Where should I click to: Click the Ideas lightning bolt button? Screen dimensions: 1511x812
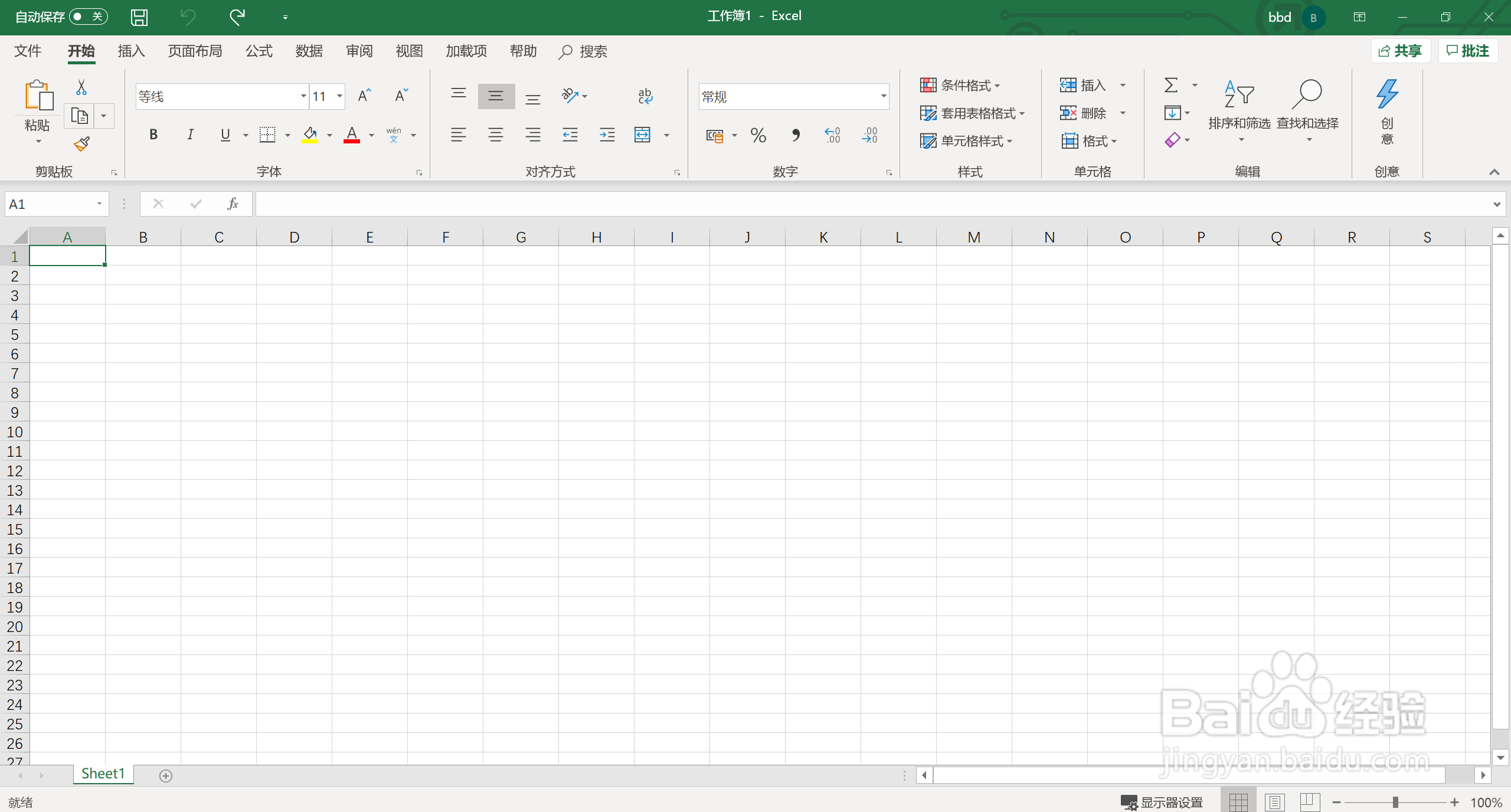click(x=1387, y=112)
